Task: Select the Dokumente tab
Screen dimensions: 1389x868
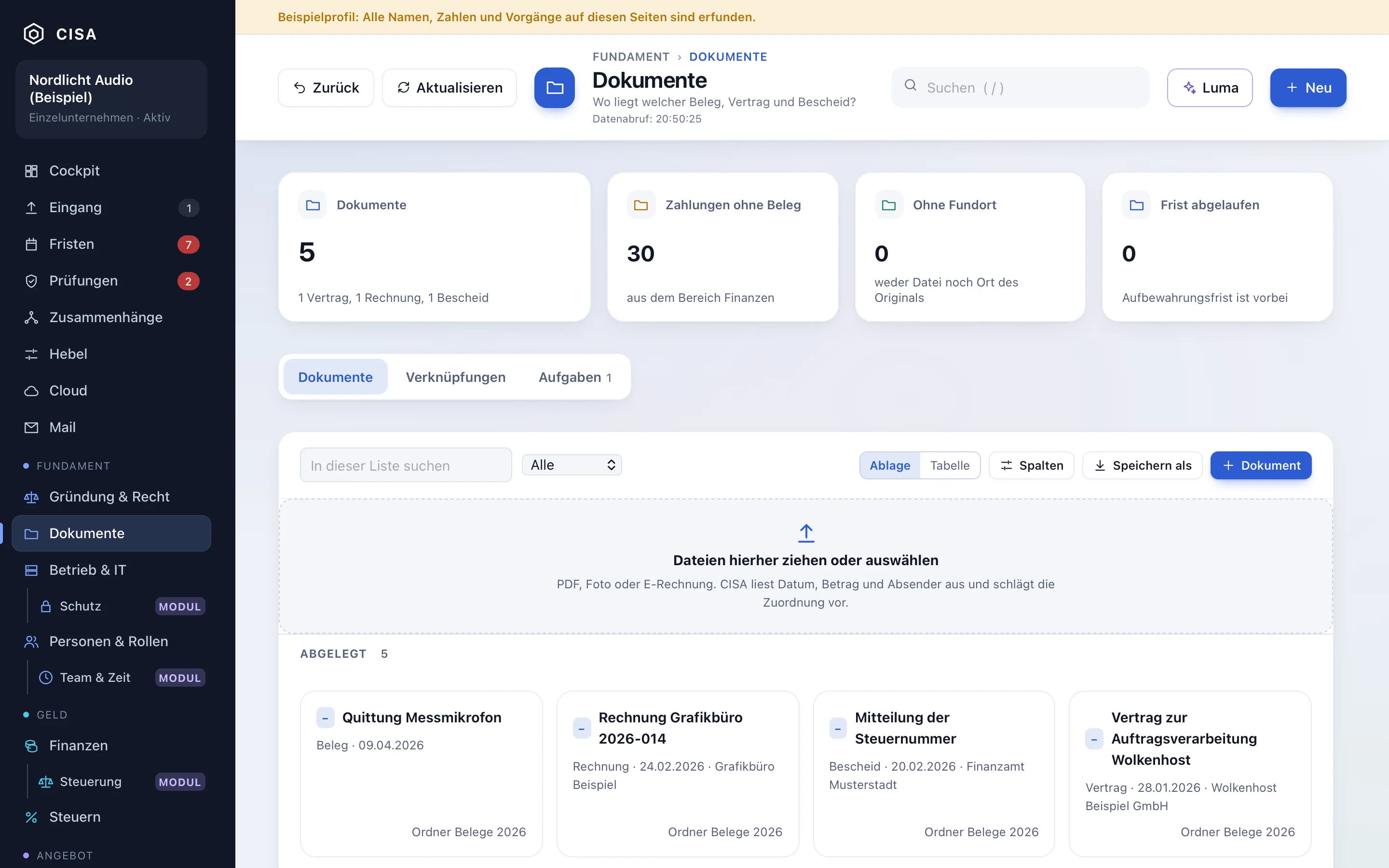Action: (335, 377)
